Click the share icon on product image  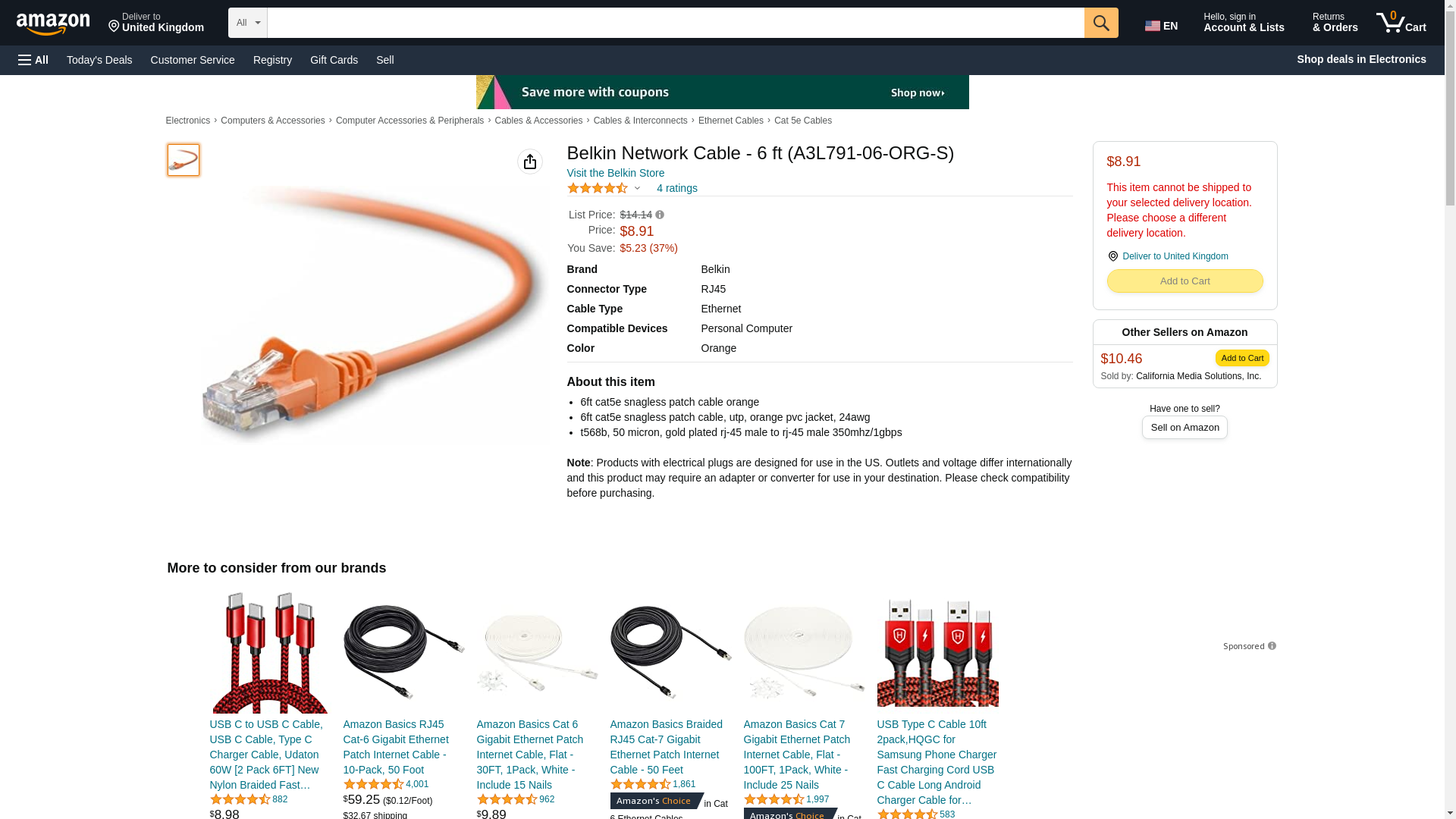[530, 162]
